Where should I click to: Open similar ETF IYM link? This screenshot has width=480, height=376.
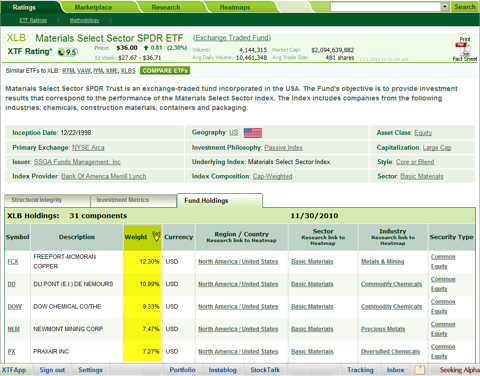tap(98, 71)
